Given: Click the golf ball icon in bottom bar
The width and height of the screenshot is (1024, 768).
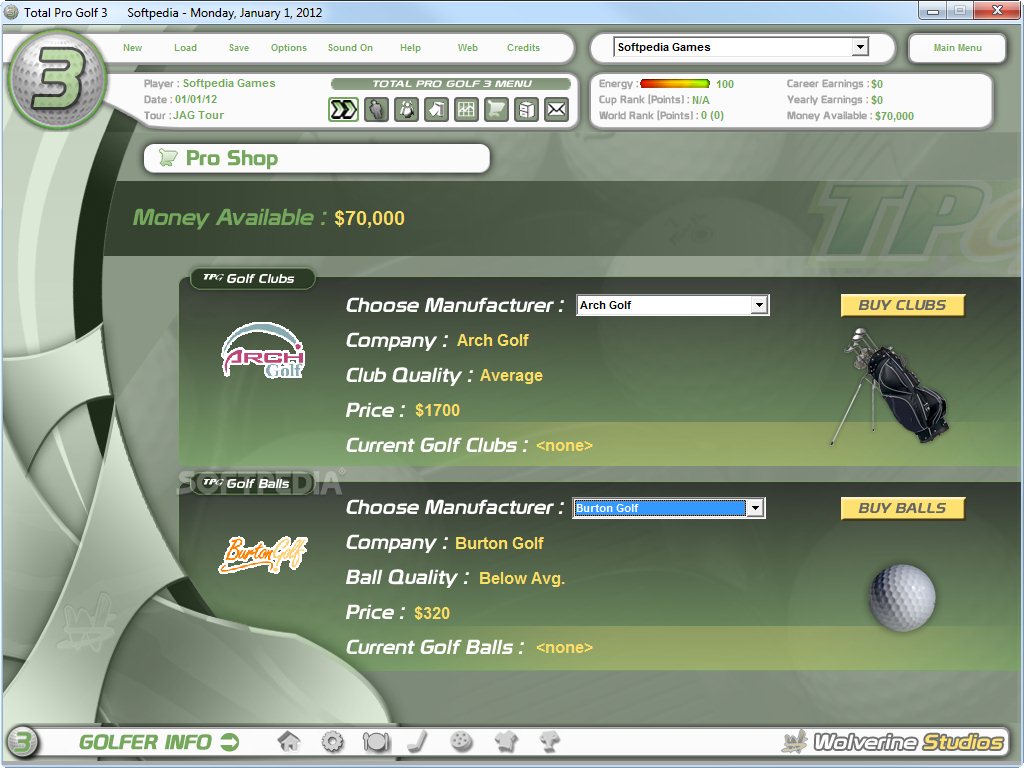Looking at the screenshot, I should [462, 741].
